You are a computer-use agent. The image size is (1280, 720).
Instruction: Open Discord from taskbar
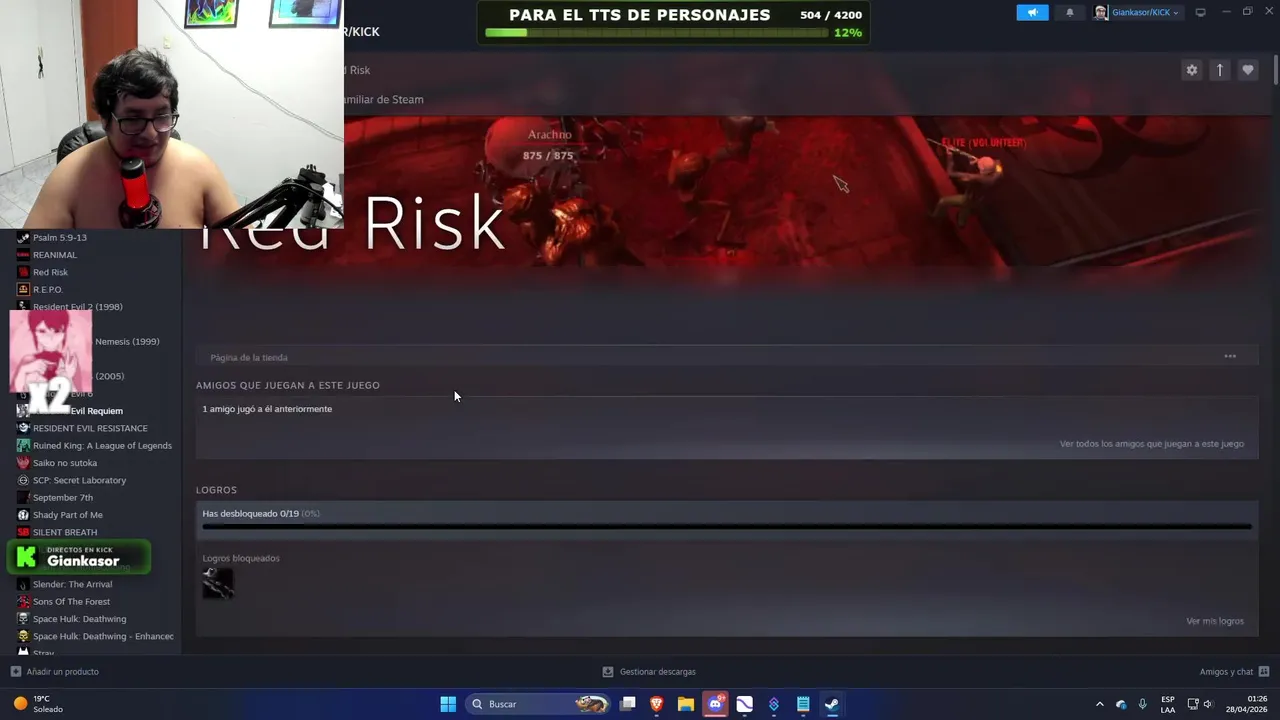click(715, 704)
